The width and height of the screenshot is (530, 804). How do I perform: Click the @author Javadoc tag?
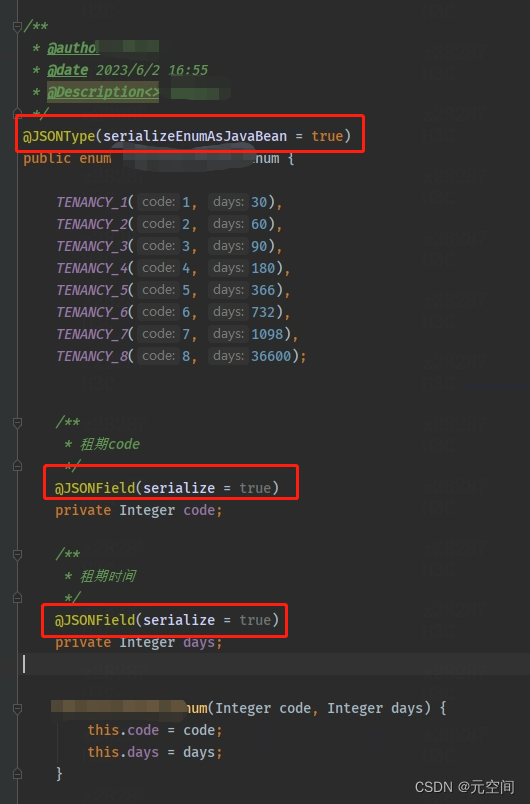(x=72, y=48)
